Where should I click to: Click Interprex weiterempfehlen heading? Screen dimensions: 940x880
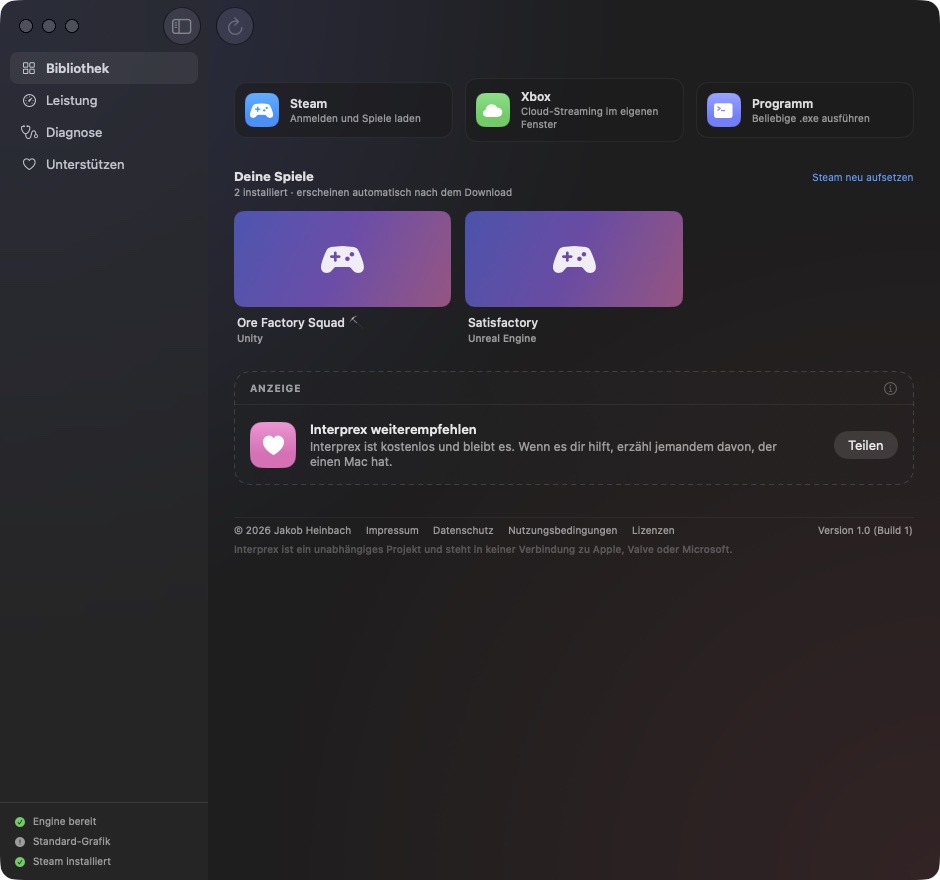[393, 430]
